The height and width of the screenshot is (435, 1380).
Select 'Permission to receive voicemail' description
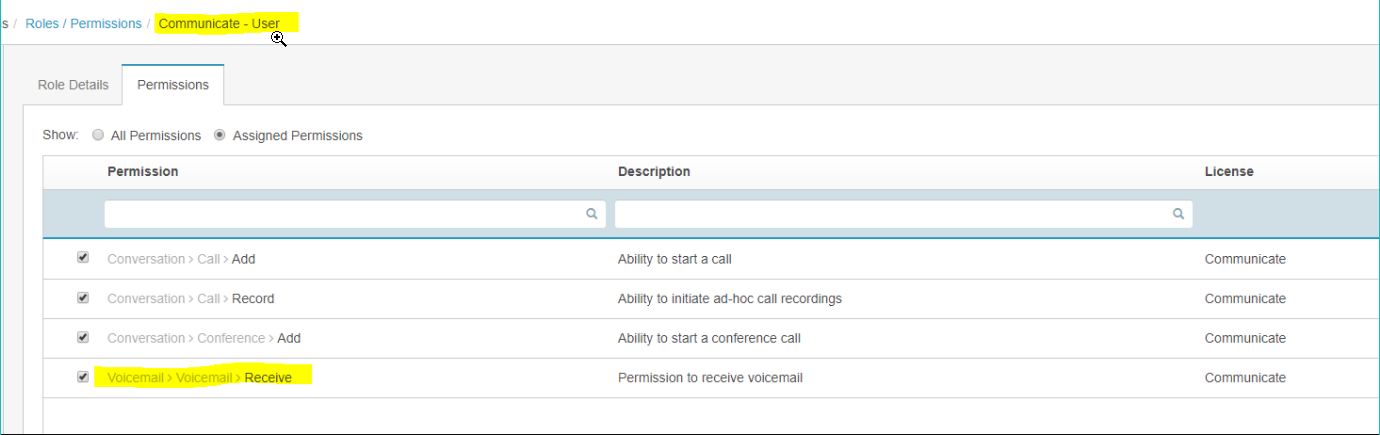[710, 378]
